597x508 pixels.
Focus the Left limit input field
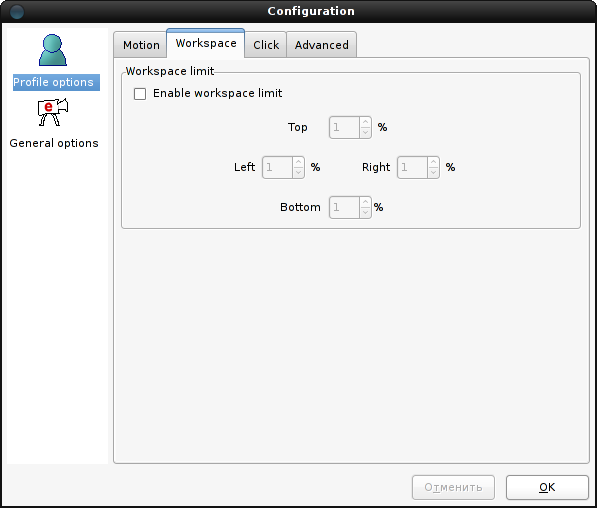coord(277,167)
